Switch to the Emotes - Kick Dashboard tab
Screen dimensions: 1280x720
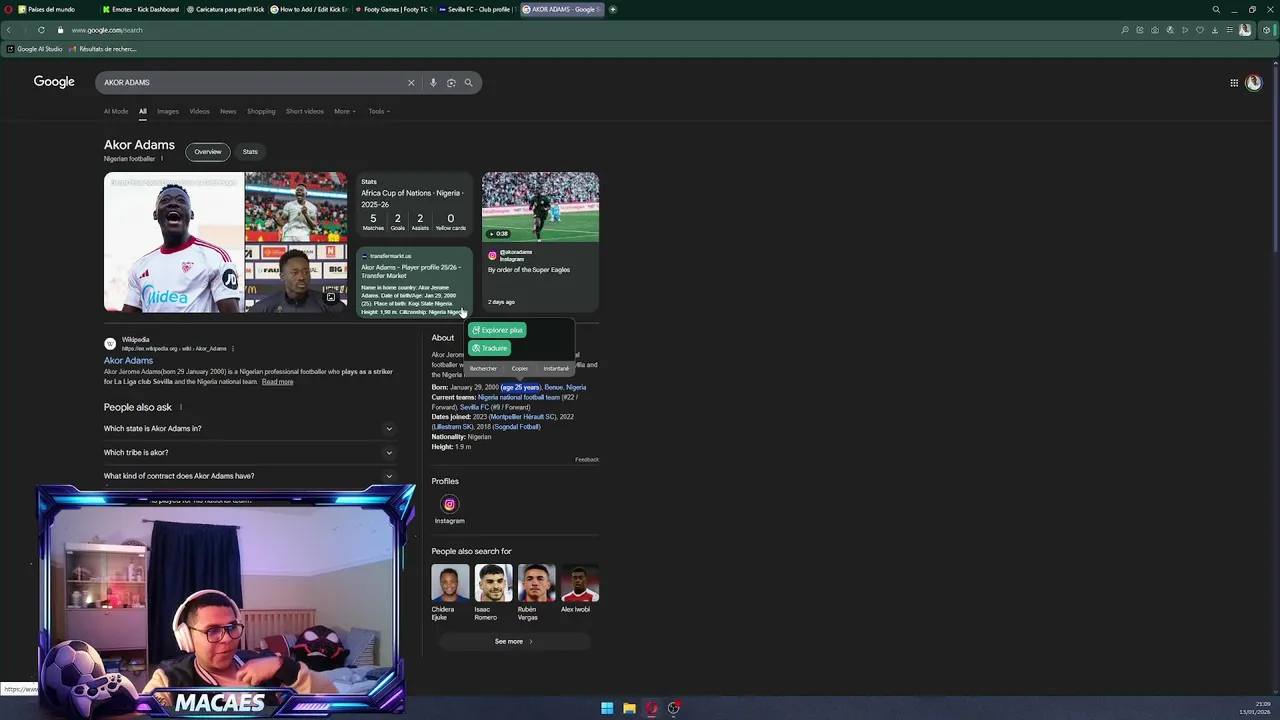(x=140, y=9)
